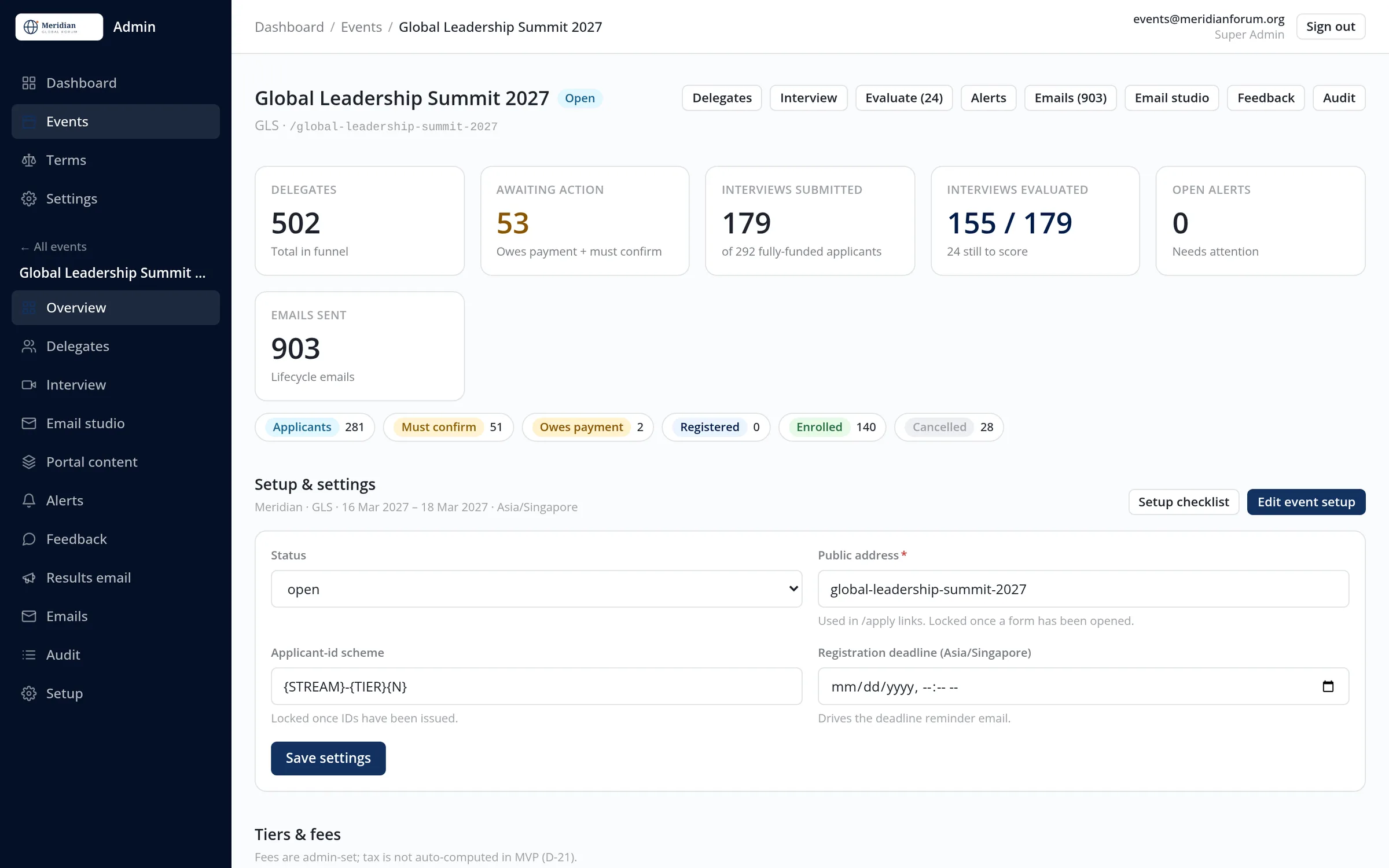Click the Sign out button

coord(1331,27)
